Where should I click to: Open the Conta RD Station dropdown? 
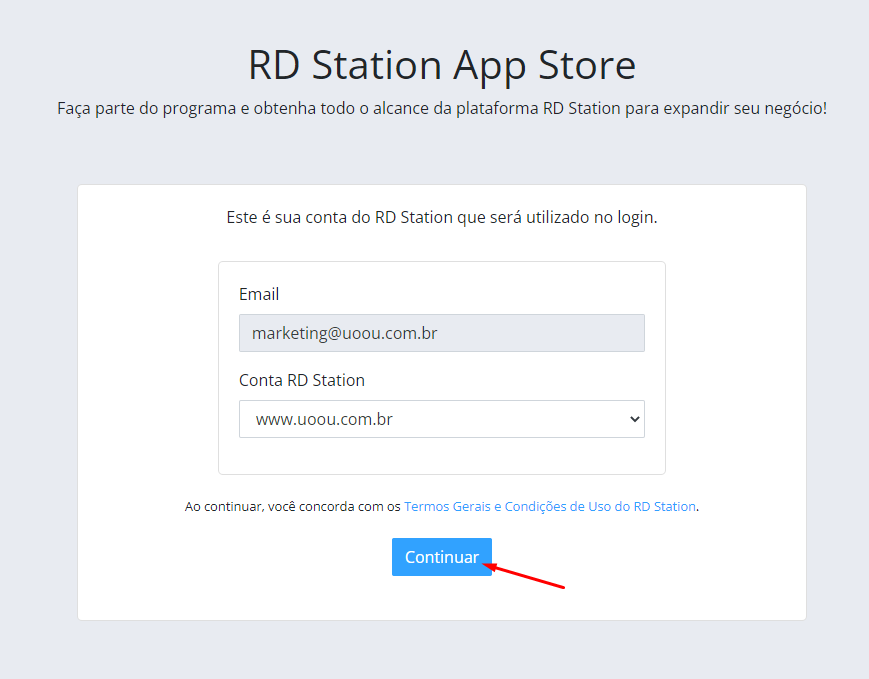[442, 419]
